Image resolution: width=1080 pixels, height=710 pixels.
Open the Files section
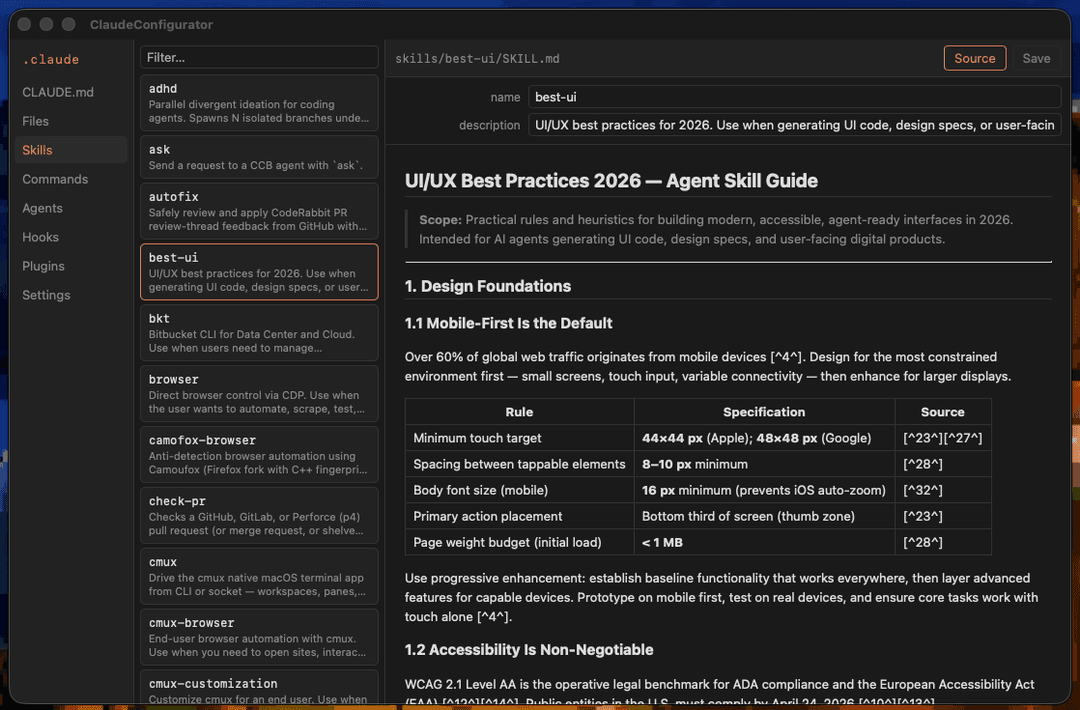point(35,121)
